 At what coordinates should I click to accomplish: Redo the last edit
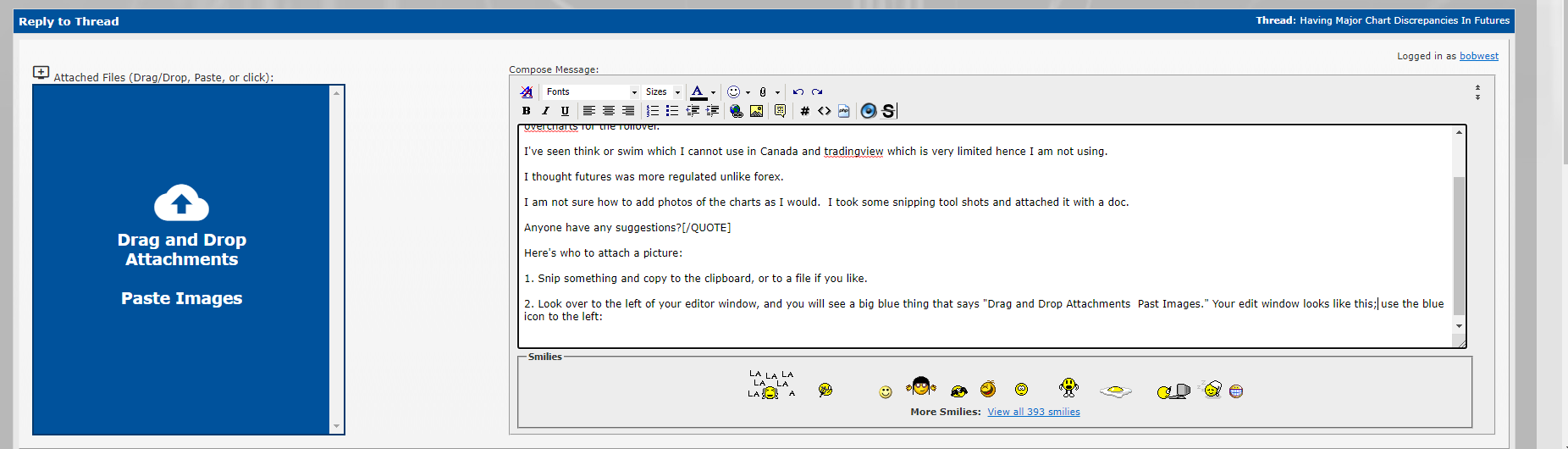tap(817, 91)
